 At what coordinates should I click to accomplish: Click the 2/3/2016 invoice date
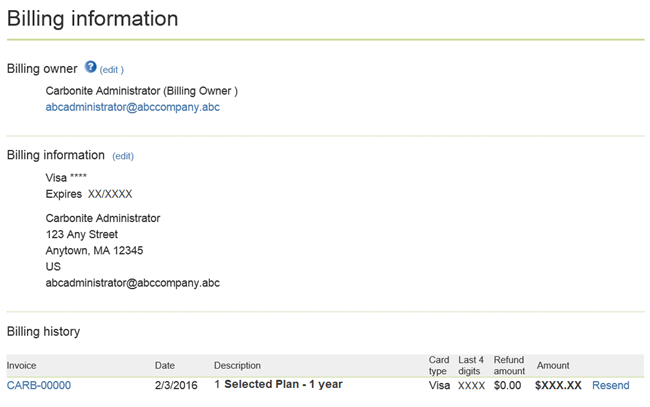point(175,385)
